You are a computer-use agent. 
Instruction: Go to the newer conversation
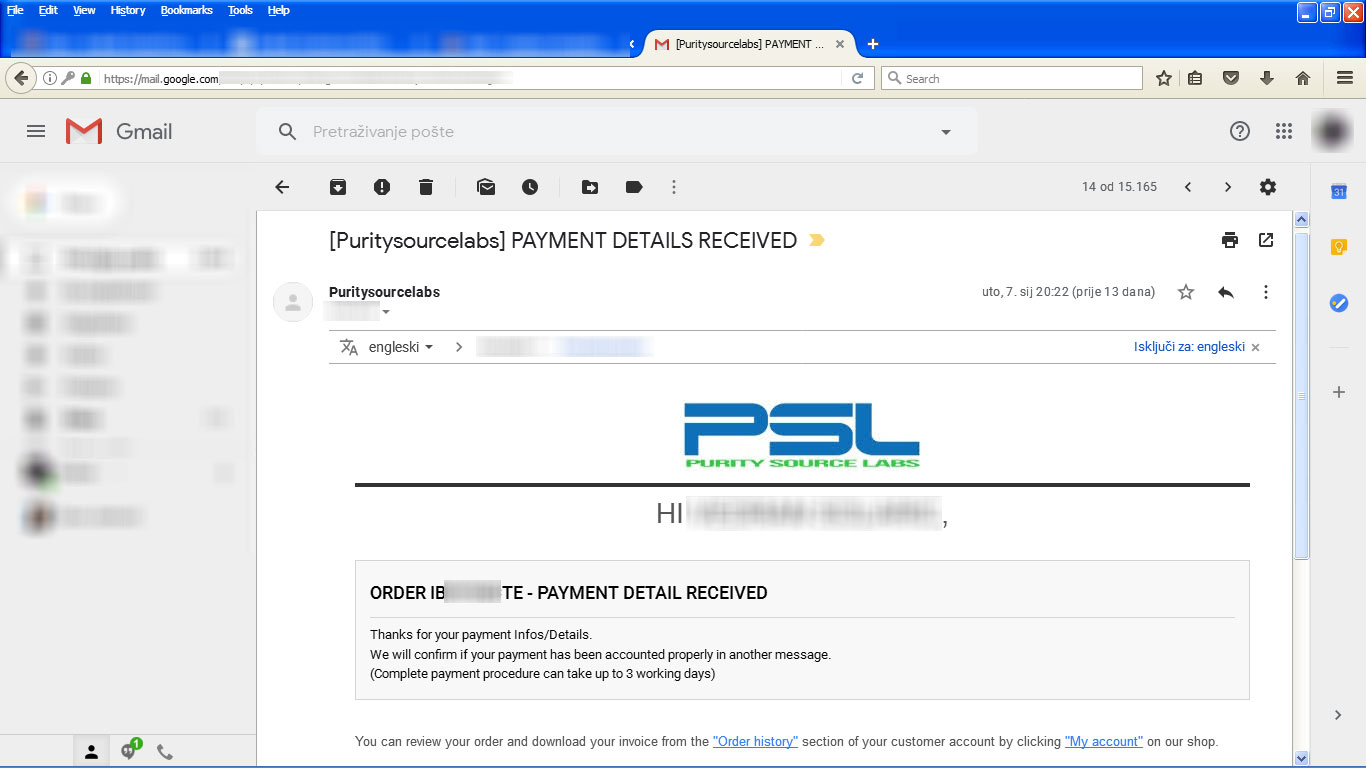(x=1188, y=187)
